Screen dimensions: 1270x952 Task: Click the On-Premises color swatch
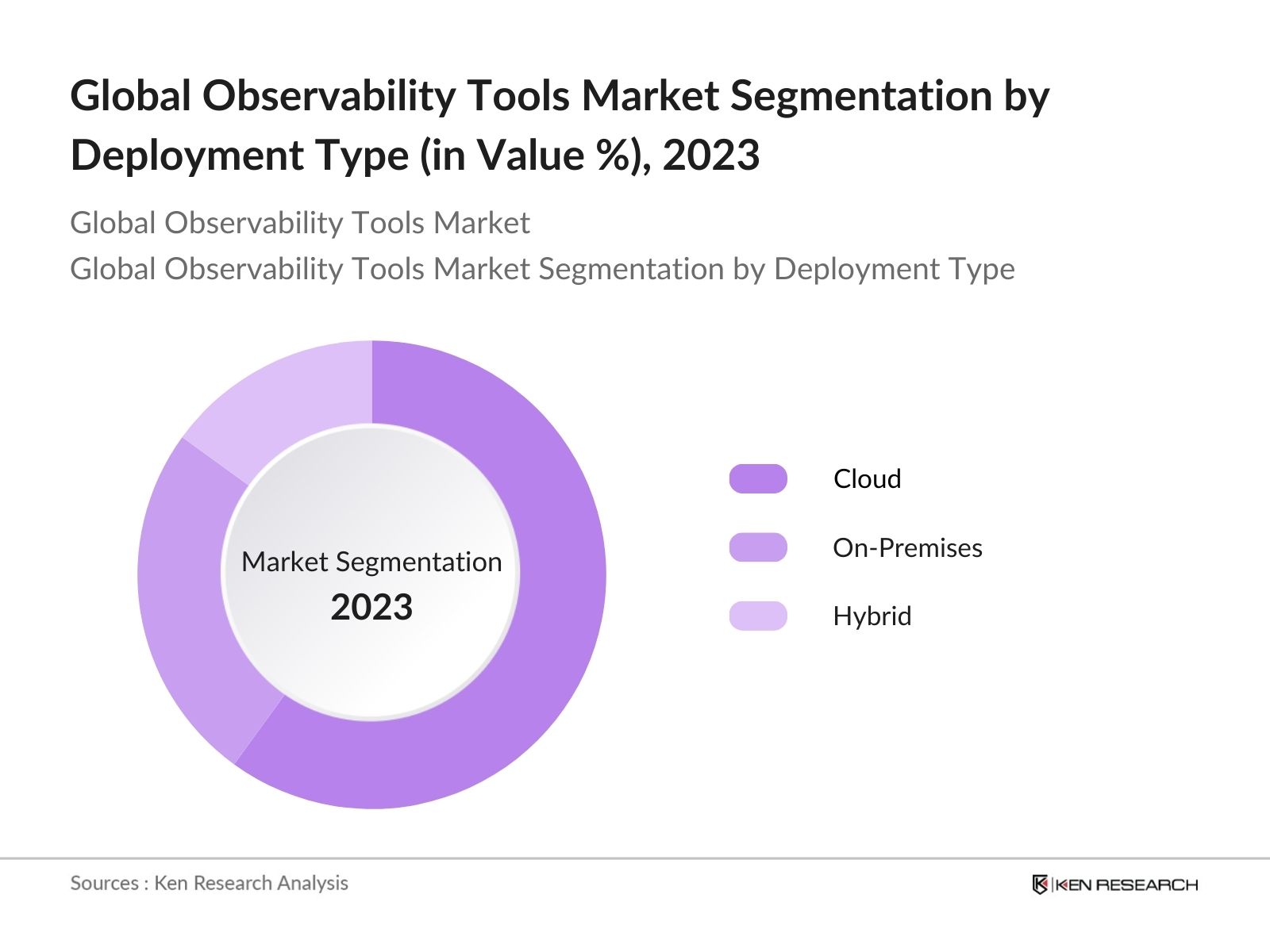[760, 547]
